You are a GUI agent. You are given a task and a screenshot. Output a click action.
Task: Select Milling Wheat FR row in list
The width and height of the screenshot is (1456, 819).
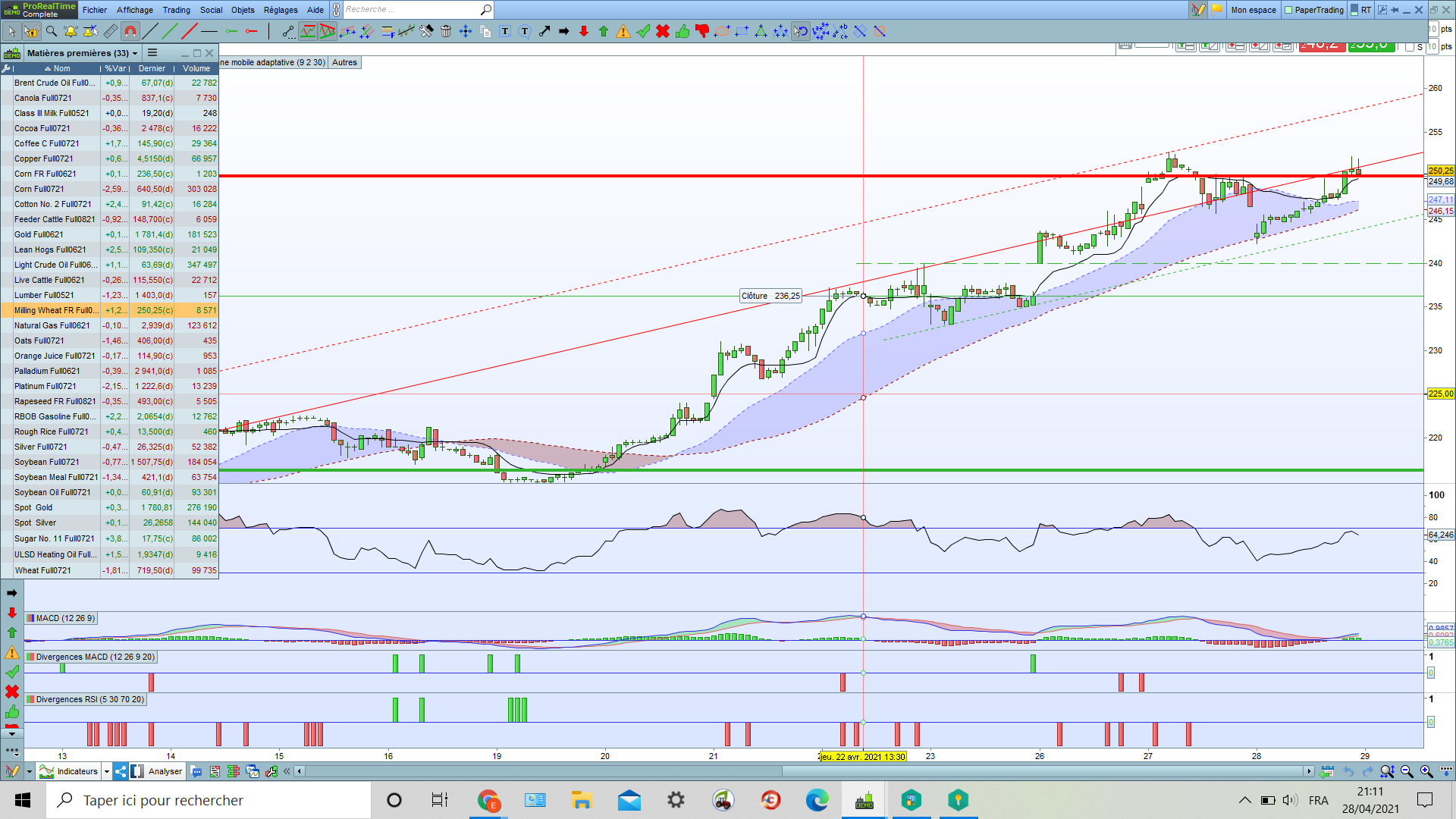(x=55, y=310)
